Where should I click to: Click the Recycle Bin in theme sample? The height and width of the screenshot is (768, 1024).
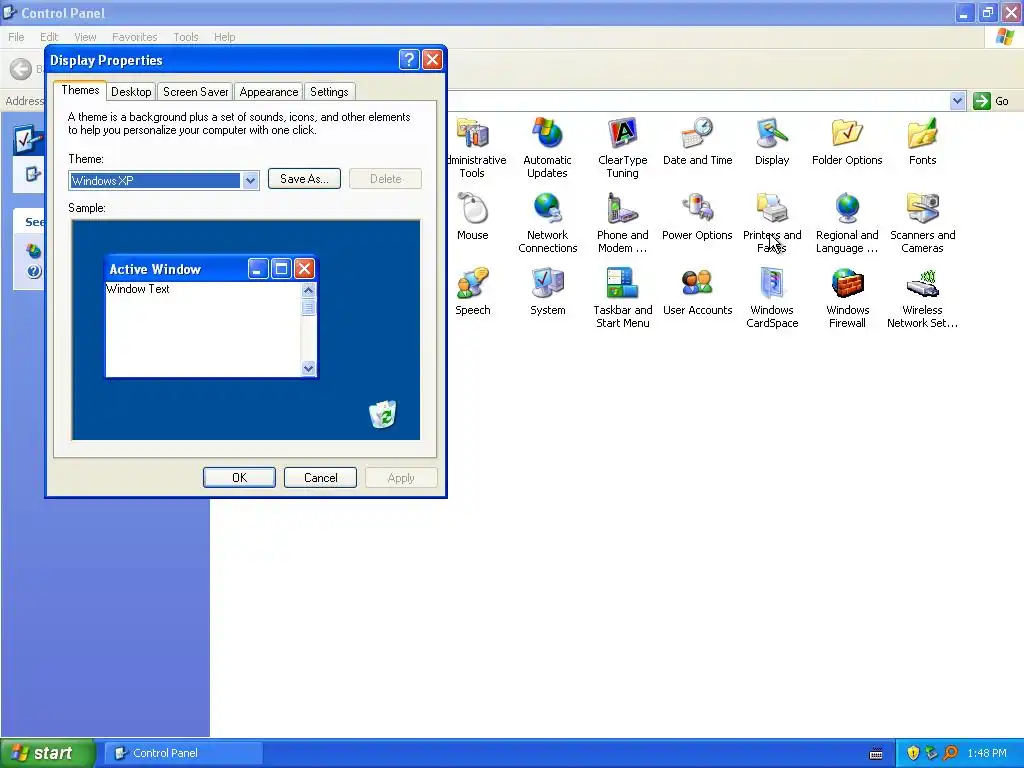click(x=383, y=414)
